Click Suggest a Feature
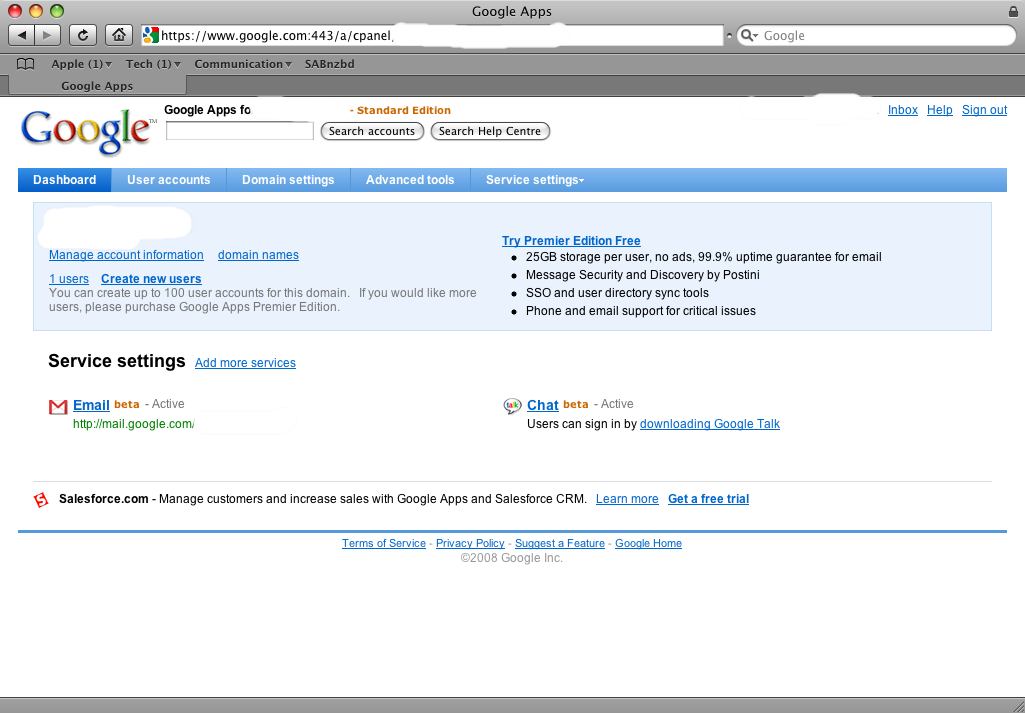1025x713 pixels. [560, 543]
